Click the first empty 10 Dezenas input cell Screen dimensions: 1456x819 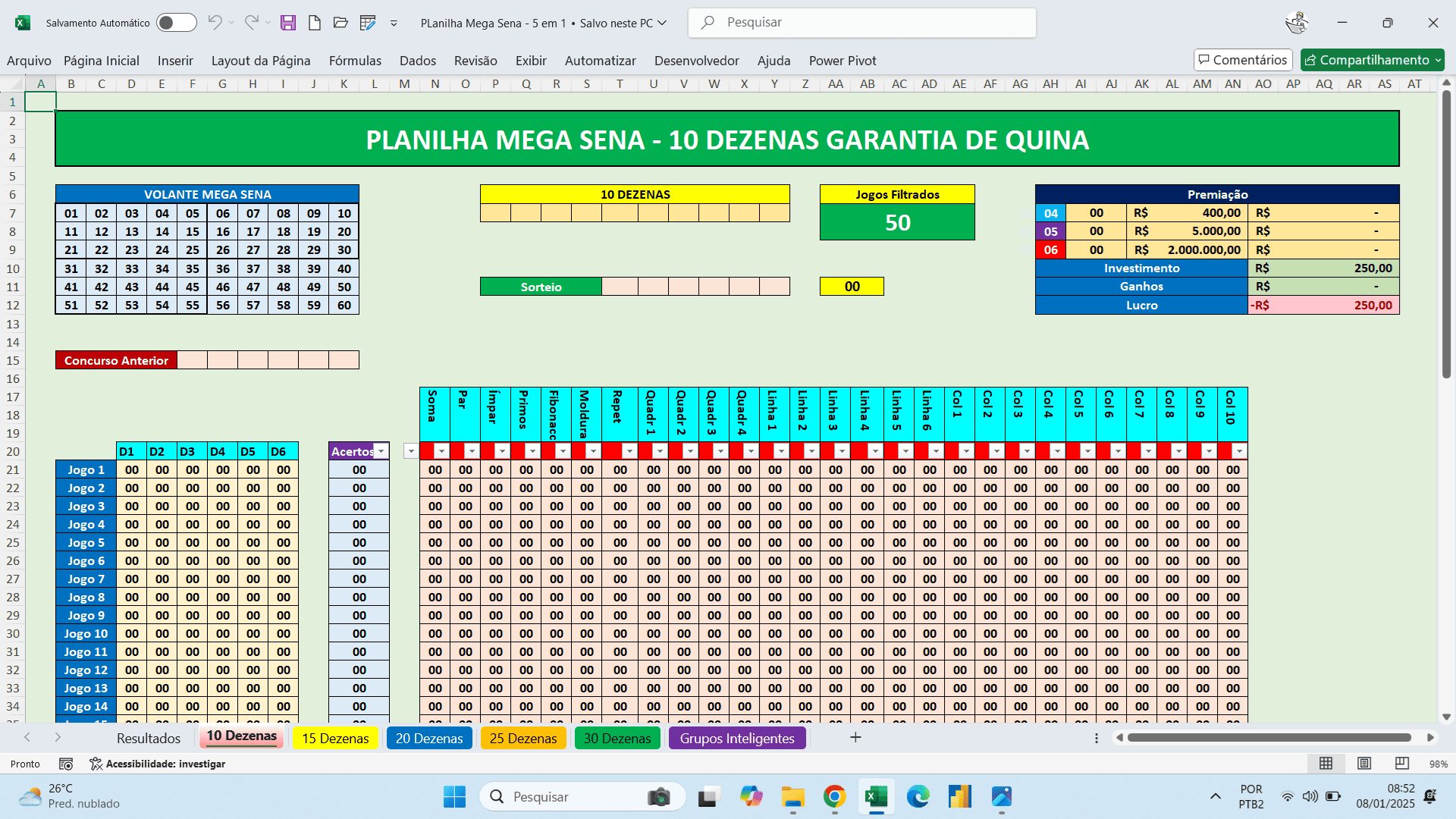pyautogui.click(x=495, y=213)
